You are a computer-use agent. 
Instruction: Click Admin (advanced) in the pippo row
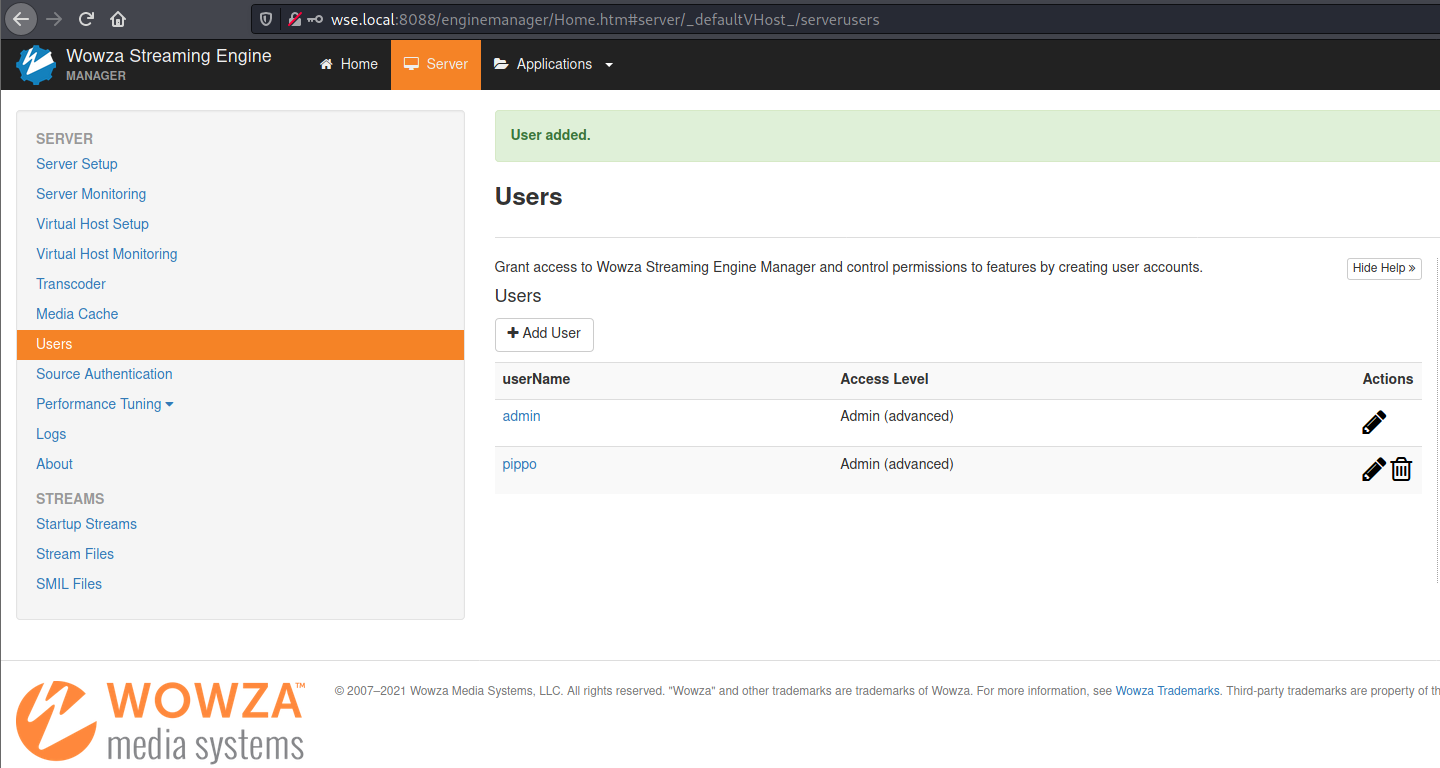pyautogui.click(x=897, y=464)
